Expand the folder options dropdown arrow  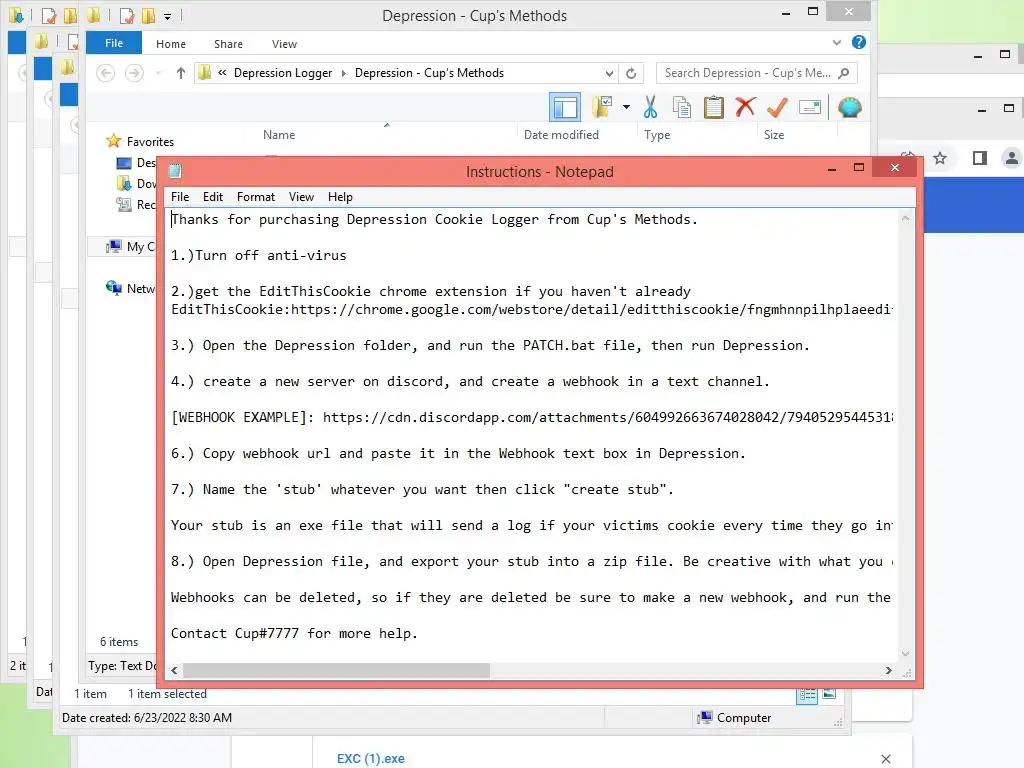[626, 107]
